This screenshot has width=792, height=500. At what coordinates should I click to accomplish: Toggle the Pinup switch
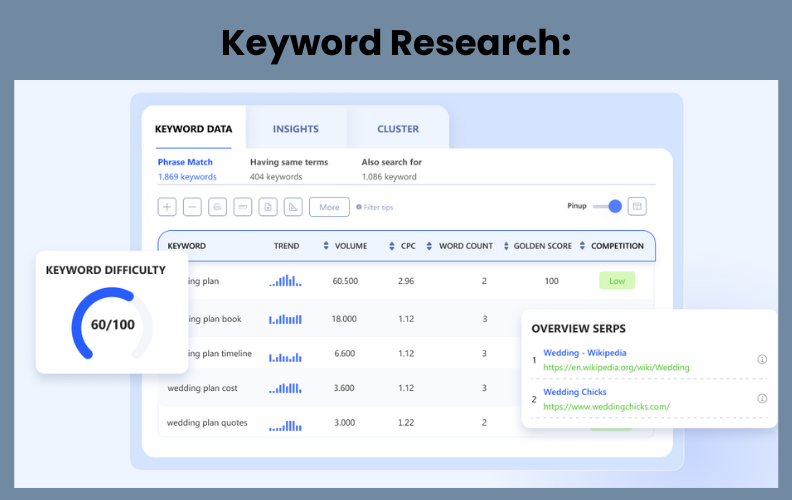[607, 206]
